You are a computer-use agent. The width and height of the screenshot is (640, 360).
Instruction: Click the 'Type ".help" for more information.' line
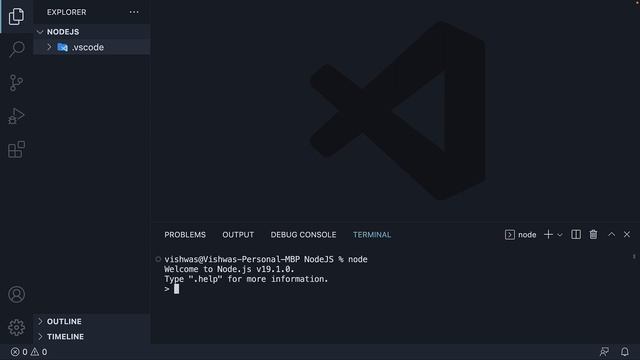pyautogui.click(x=246, y=279)
